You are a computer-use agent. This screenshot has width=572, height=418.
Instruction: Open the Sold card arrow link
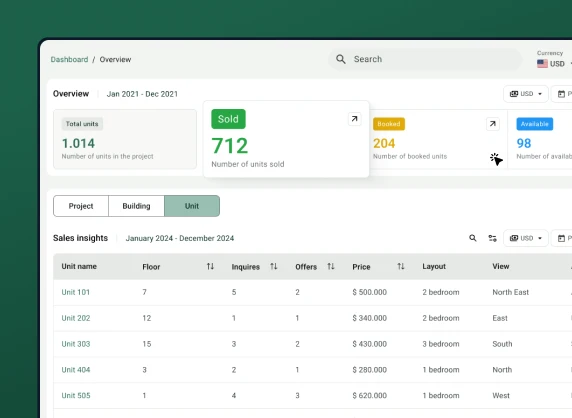[x=354, y=119]
